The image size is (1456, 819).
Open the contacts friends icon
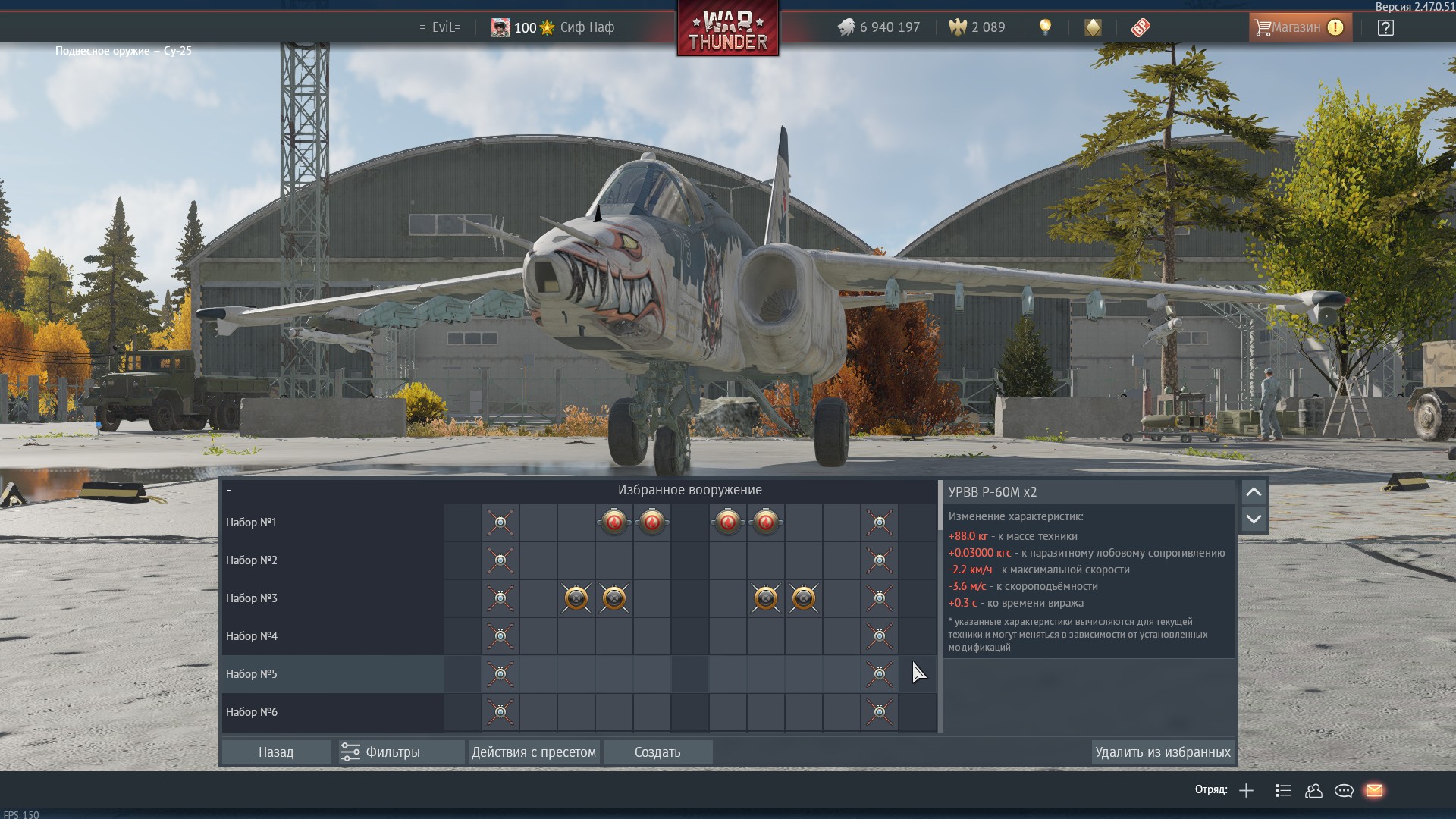[x=1313, y=790]
